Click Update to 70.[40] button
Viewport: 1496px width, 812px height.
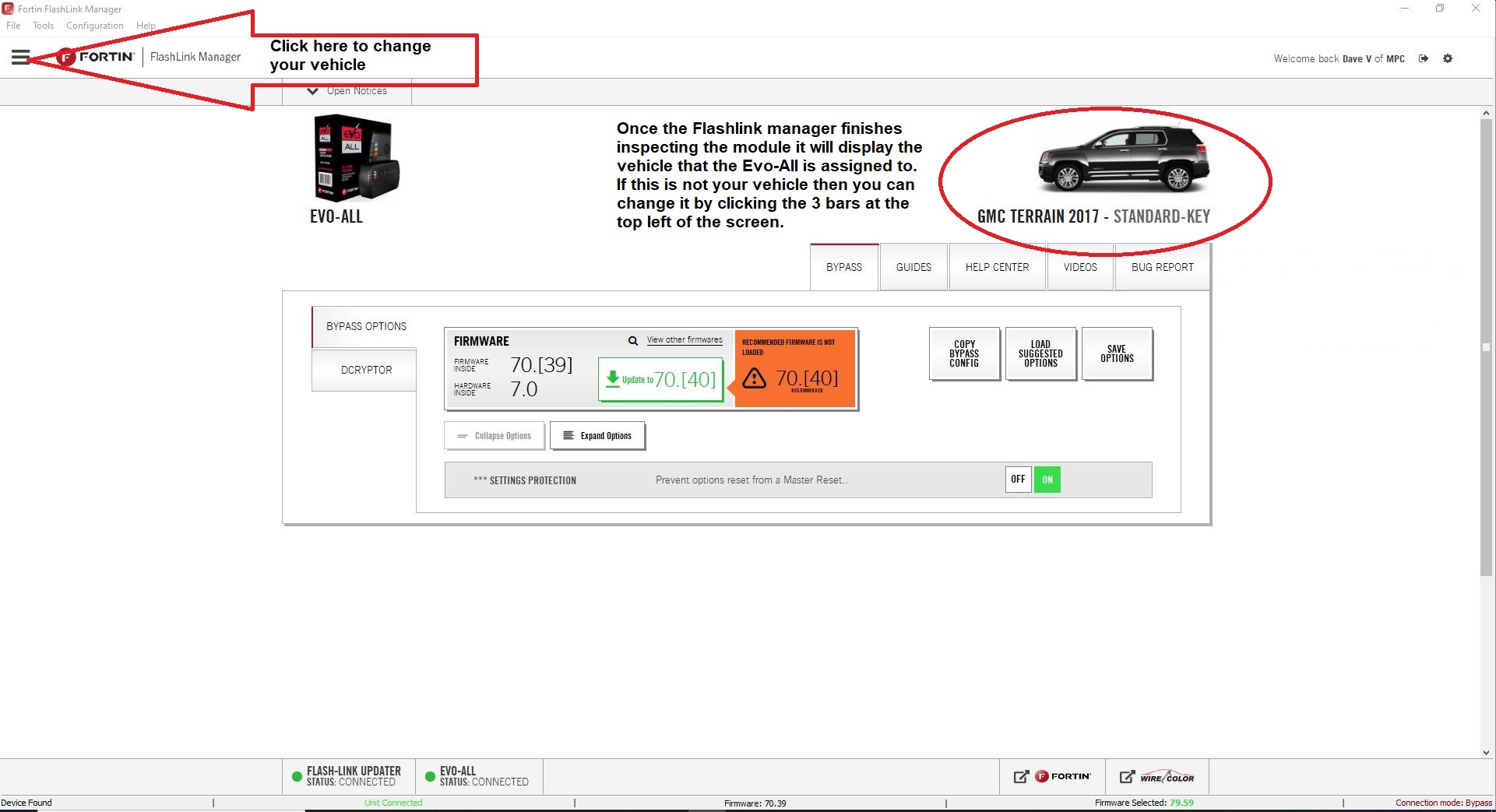click(660, 380)
